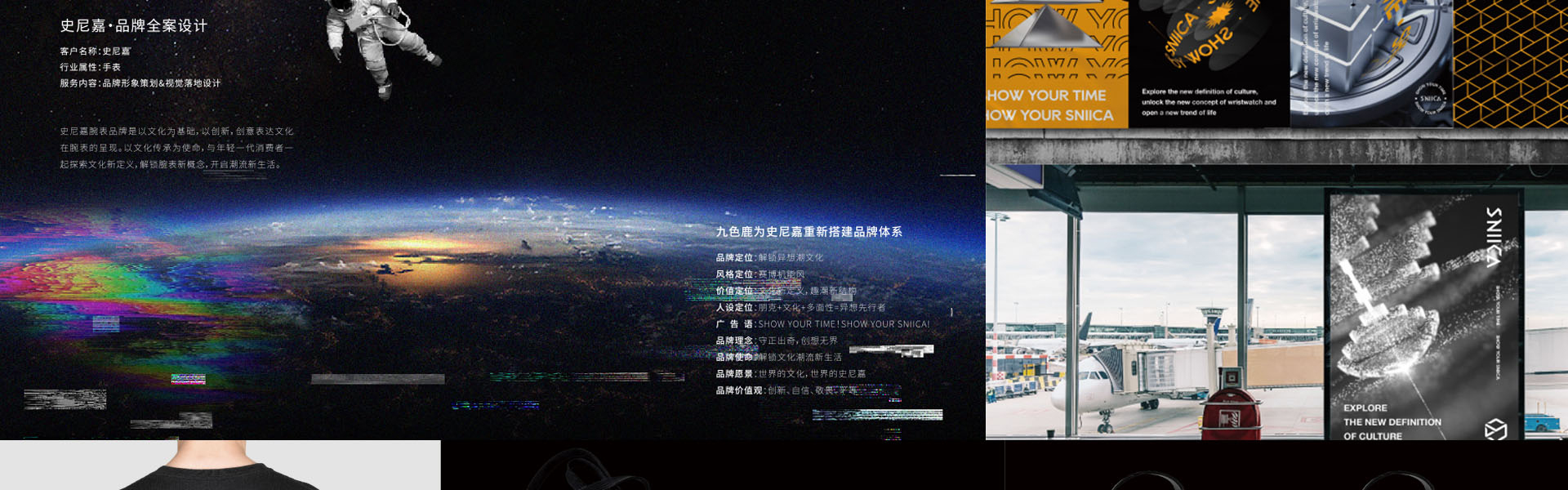Image resolution: width=1568 pixels, height=490 pixels.
Task: Click the black t-shirt model image
Action: click(x=220, y=465)
